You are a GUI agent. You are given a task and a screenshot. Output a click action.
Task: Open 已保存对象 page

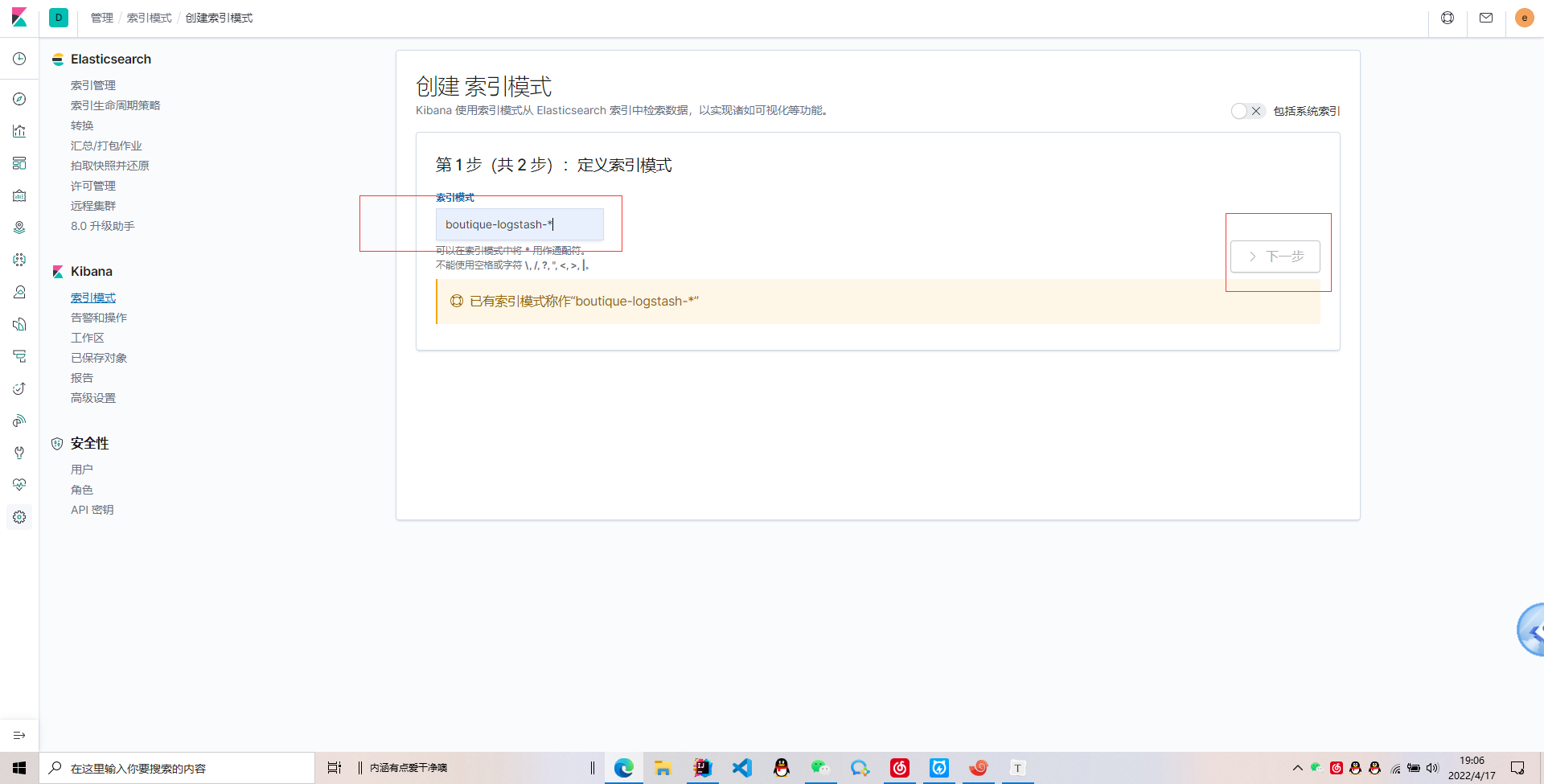(99, 358)
